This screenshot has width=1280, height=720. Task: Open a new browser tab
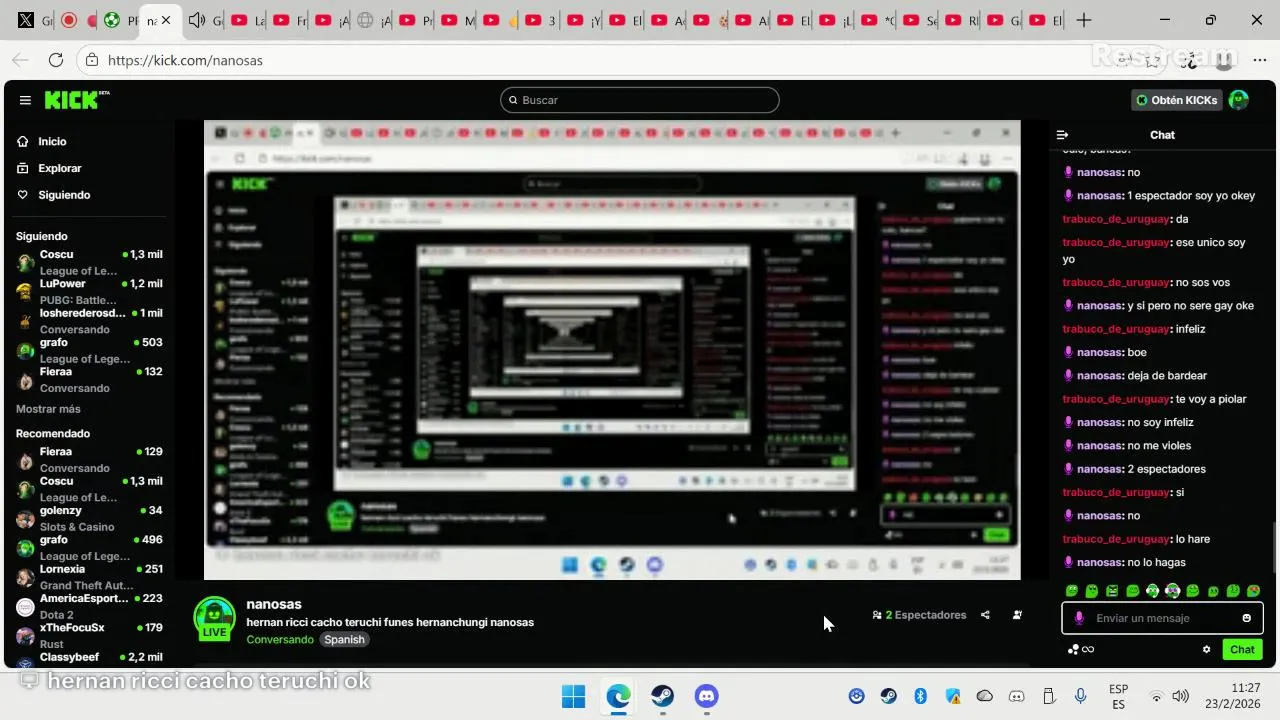[1084, 20]
